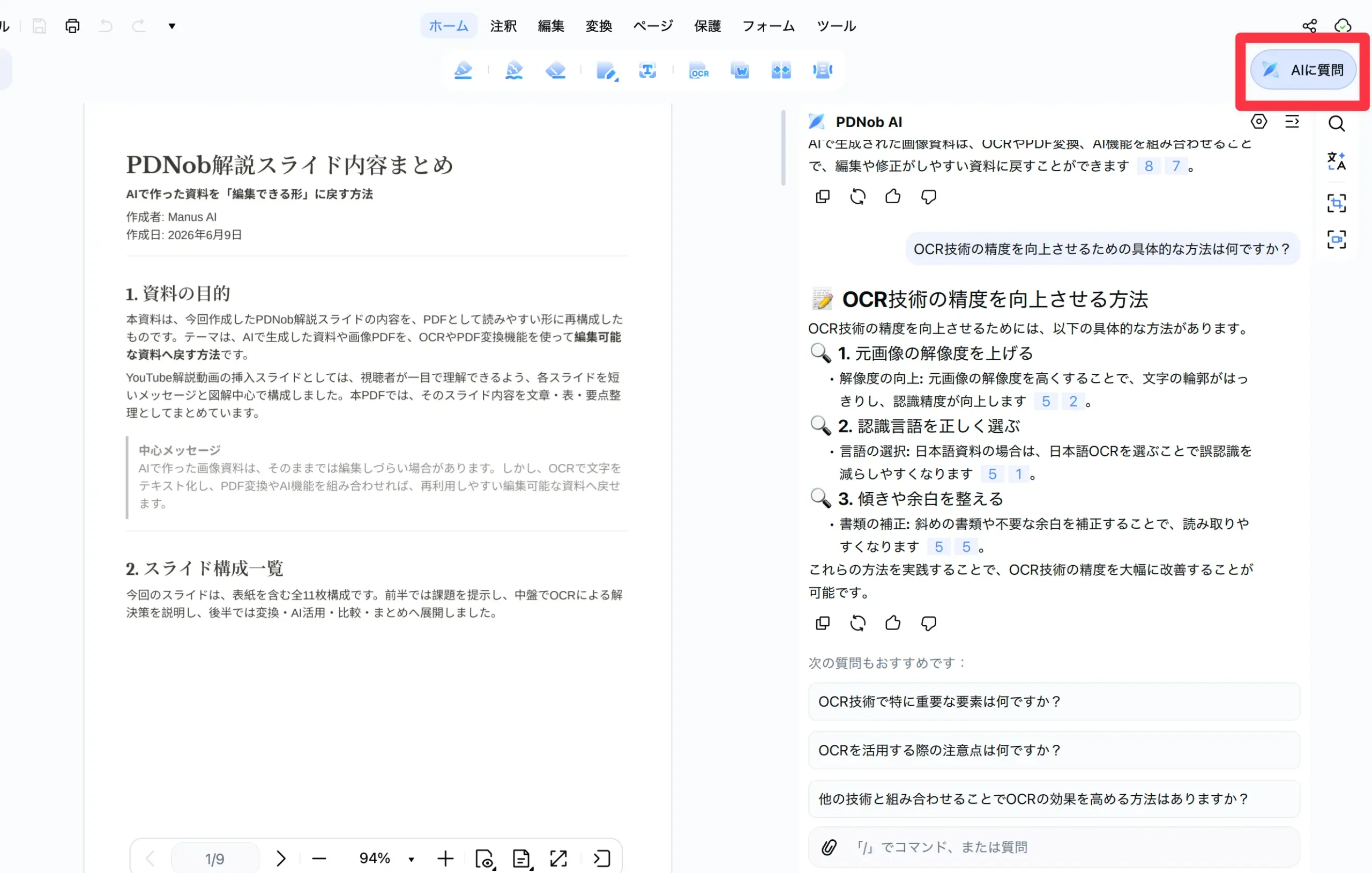Ask suggested question OCR技術で特に重要な要素は何ですか？
The width and height of the screenshot is (1372, 873).
tap(1054, 701)
